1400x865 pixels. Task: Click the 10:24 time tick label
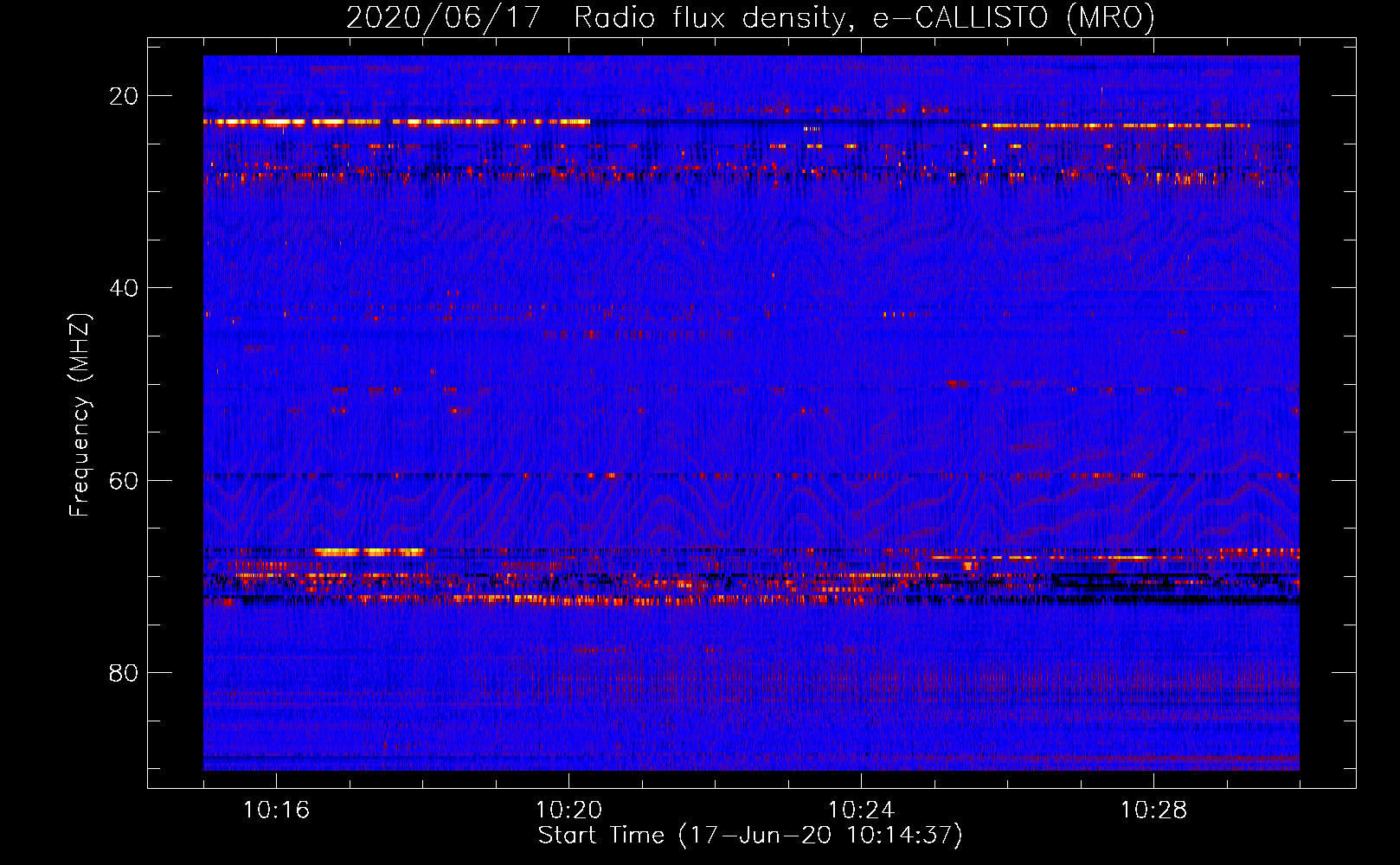[861, 811]
